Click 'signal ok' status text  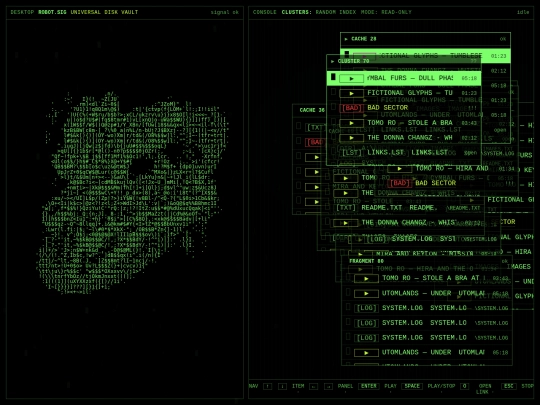(225, 12)
